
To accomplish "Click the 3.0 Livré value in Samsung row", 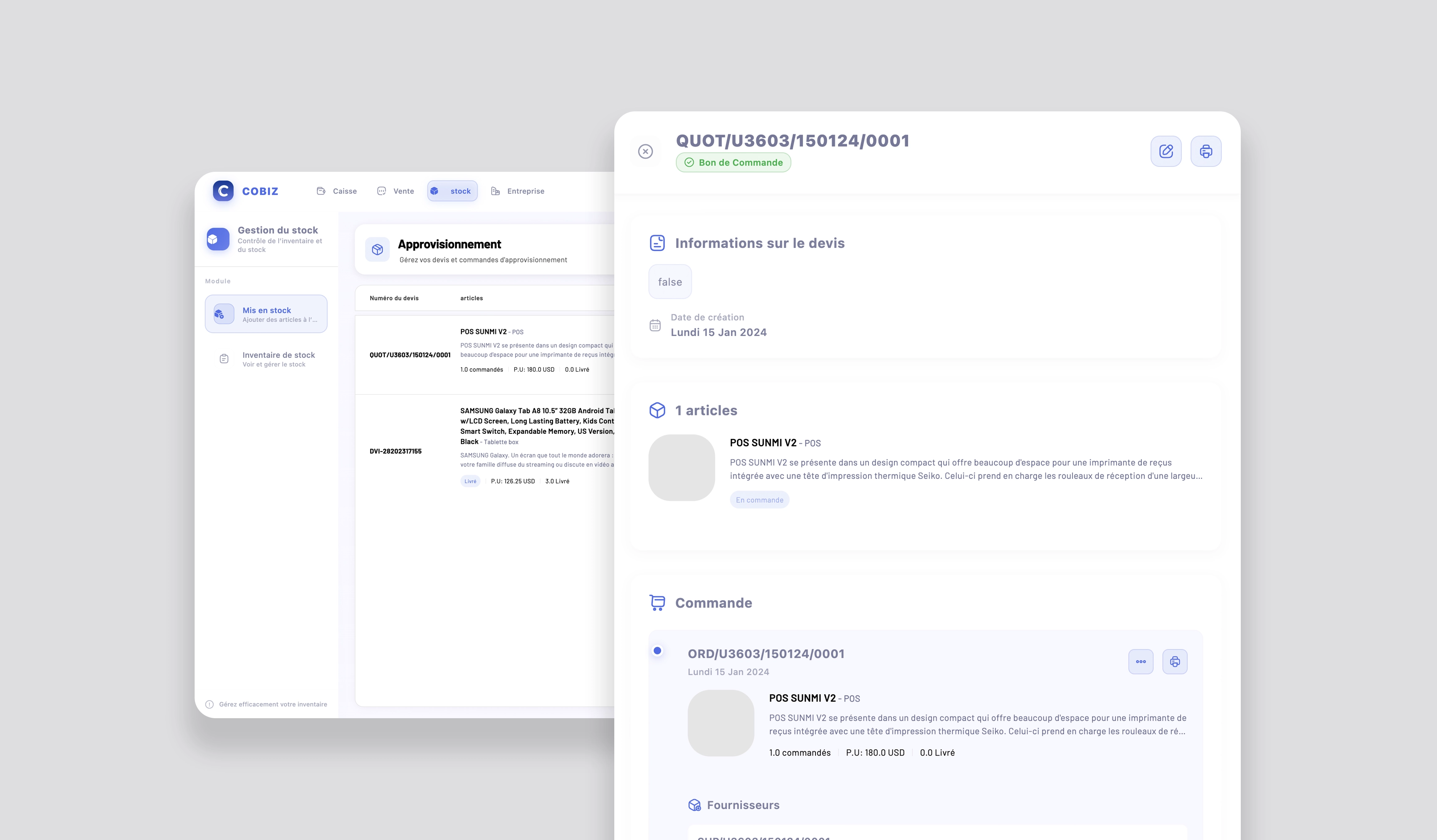I will [557, 481].
